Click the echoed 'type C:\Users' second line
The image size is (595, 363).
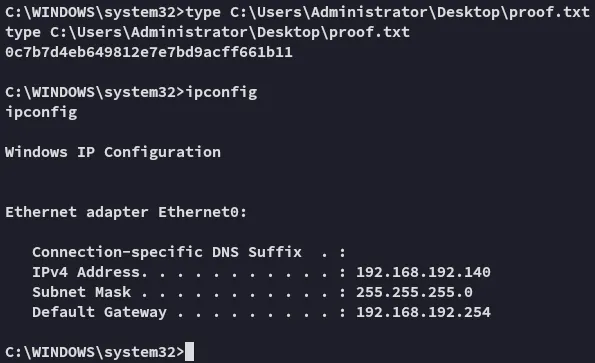point(208,32)
